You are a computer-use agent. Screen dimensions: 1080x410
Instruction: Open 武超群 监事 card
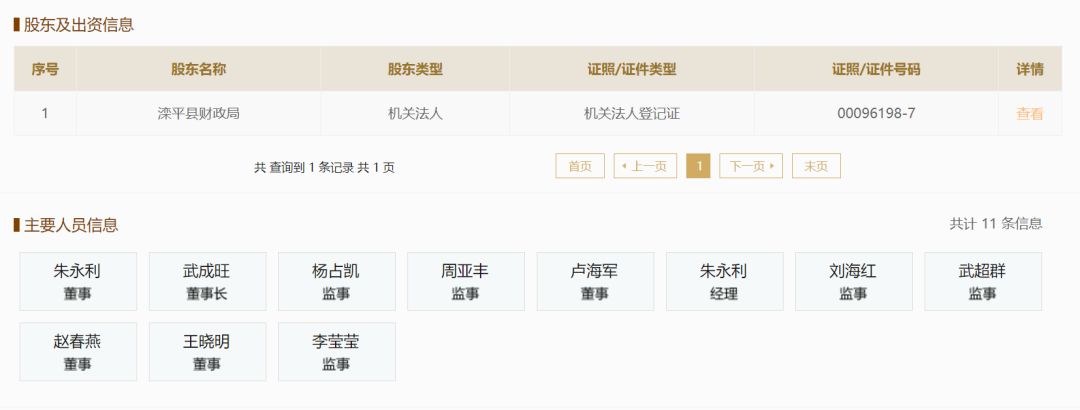983,281
